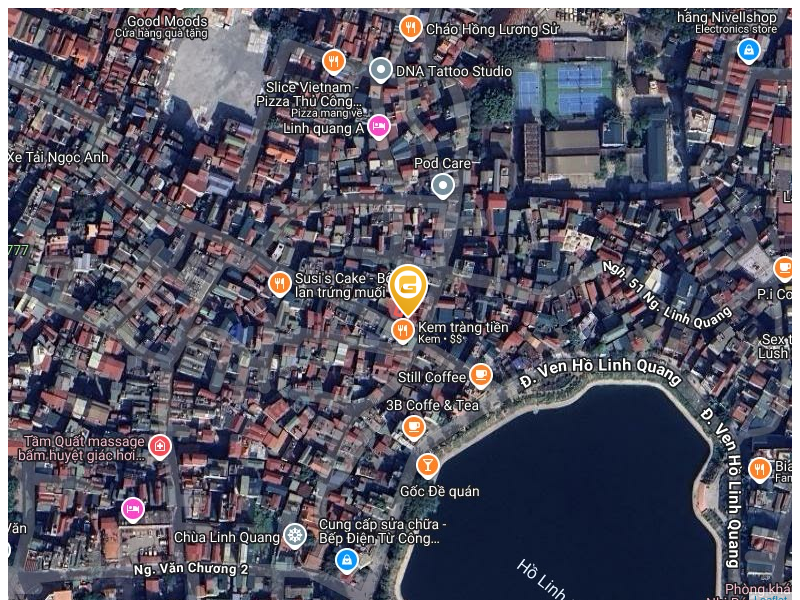Click the Good Moods gift shop label

click(x=167, y=21)
